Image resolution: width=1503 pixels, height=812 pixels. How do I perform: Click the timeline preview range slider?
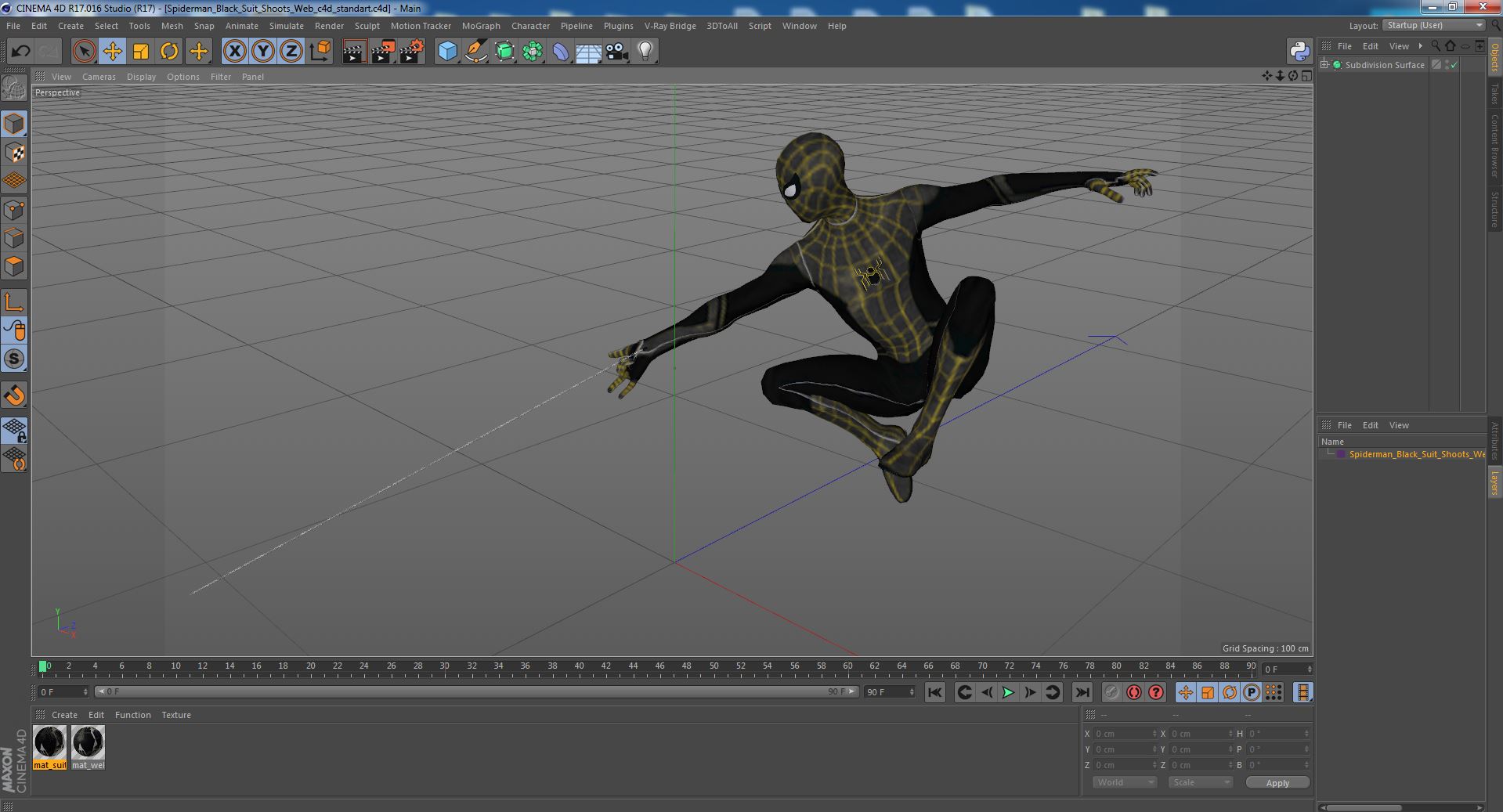pos(476,692)
